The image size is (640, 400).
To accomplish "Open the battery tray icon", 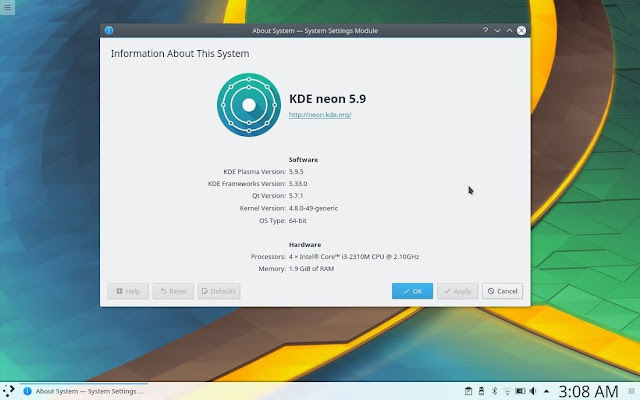I will (520, 391).
